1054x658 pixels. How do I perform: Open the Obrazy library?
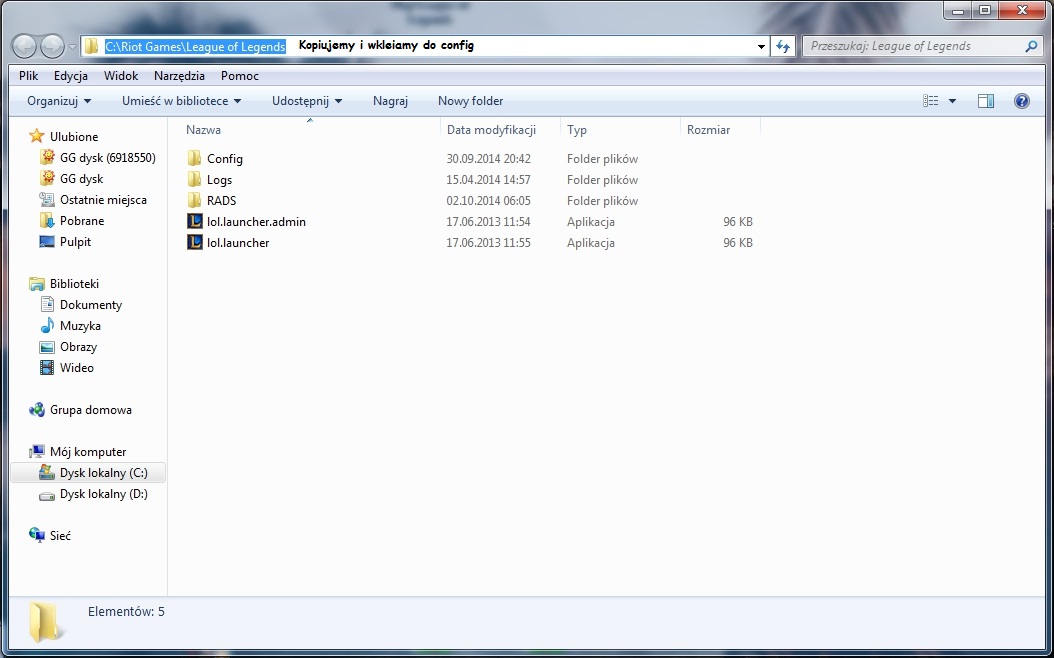(78, 347)
